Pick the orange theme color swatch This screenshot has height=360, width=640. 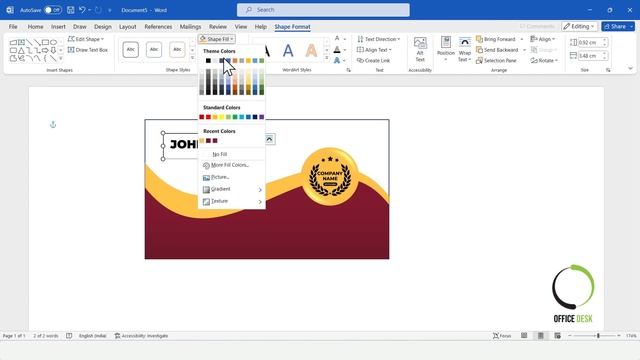(x=235, y=61)
